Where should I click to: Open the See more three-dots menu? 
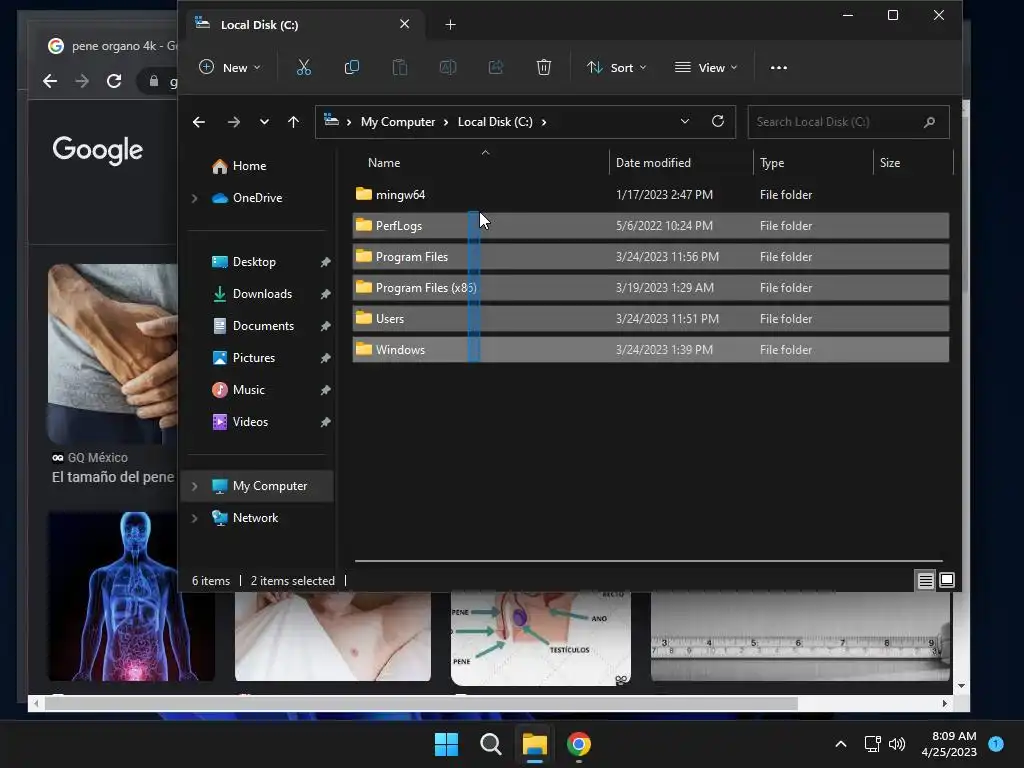pyautogui.click(x=779, y=67)
